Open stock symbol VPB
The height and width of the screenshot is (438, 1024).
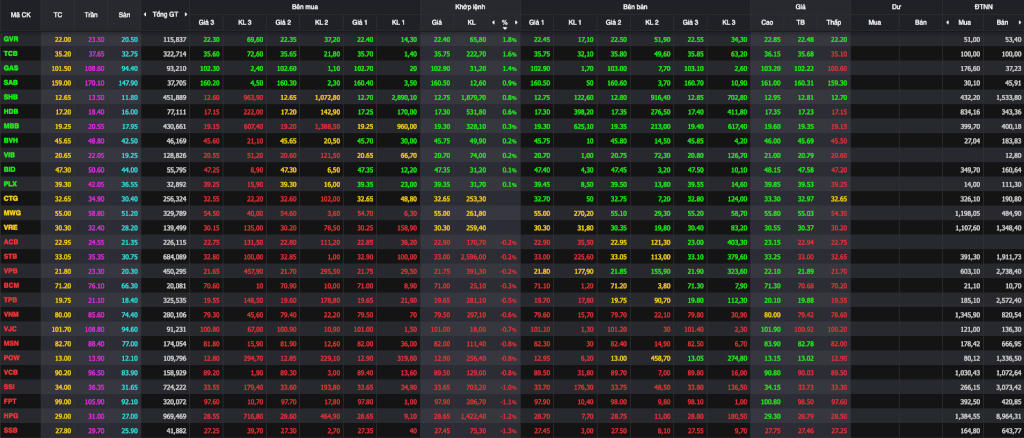pyautogui.click(x=10, y=270)
